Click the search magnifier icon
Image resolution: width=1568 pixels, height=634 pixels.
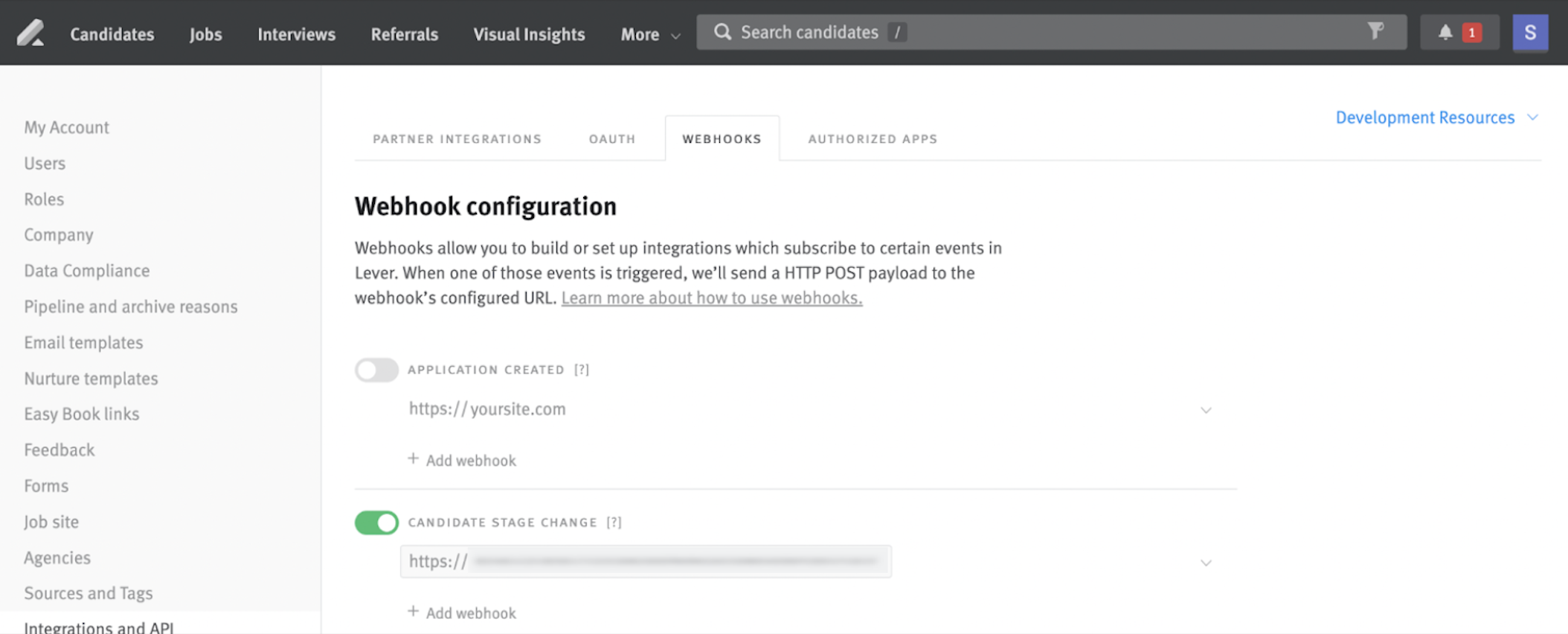(722, 32)
